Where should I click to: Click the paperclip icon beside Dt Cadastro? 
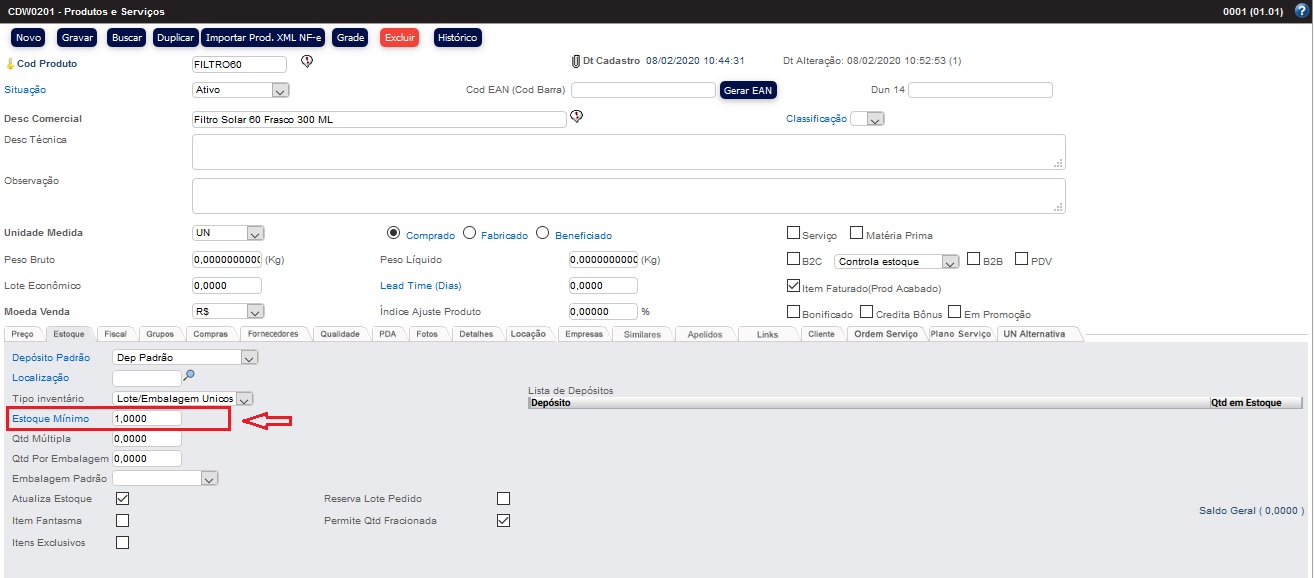pyautogui.click(x=575, y=61)
